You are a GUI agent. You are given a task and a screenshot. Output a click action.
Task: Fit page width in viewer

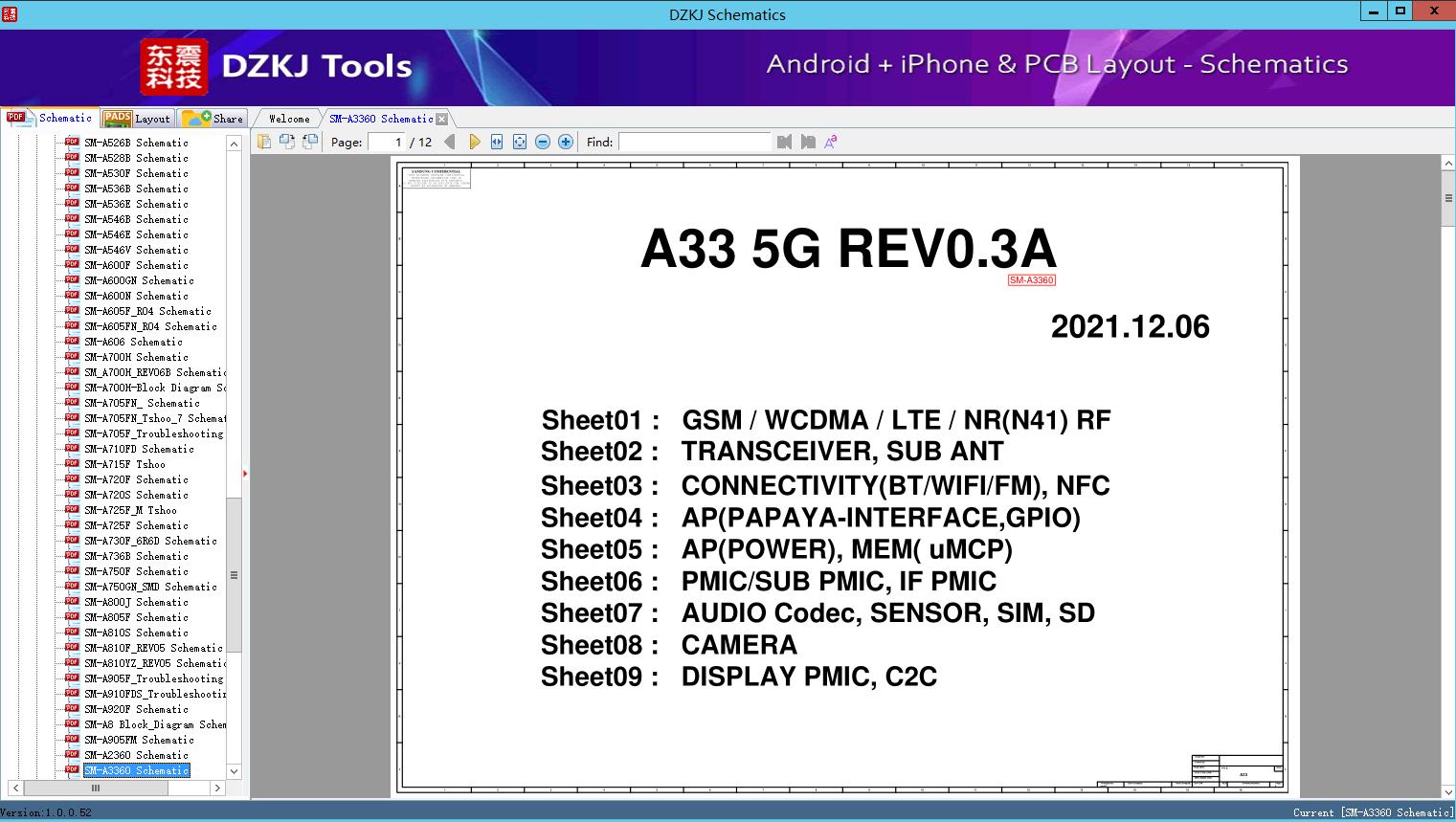[x=497, y=142]
